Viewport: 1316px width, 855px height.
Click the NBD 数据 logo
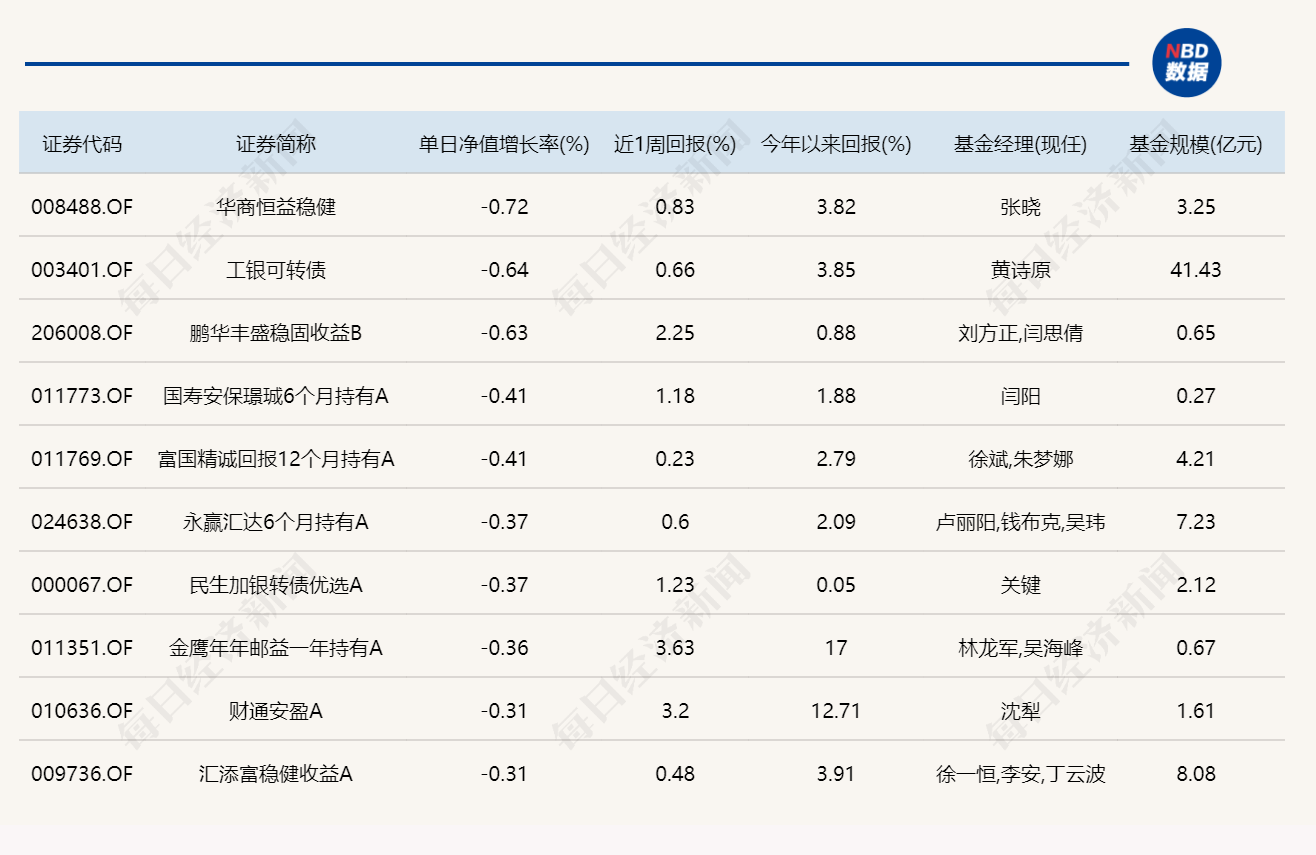[1189, 60]
